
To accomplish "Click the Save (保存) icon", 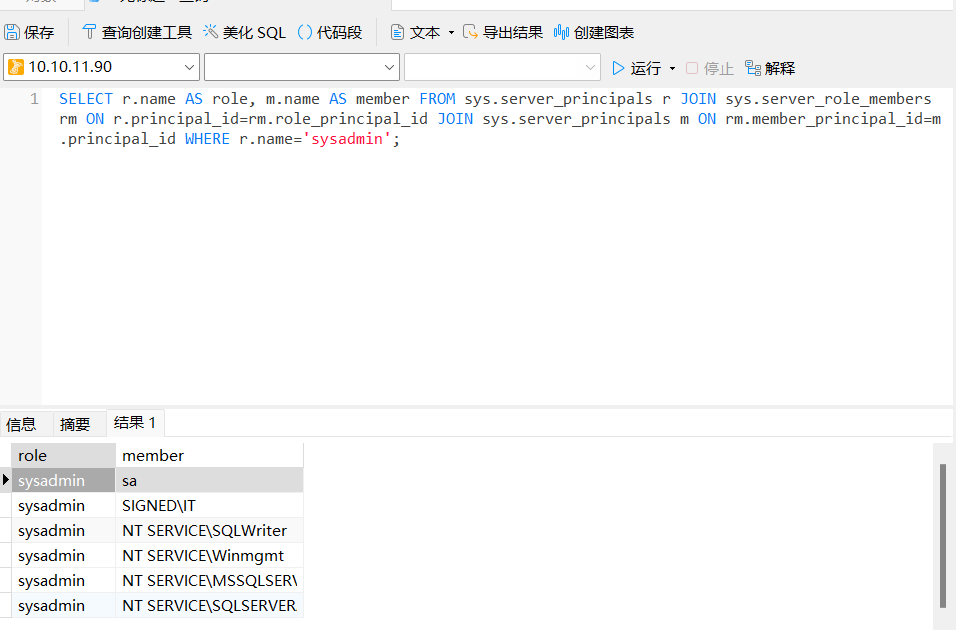I will [x=13, y=33].
